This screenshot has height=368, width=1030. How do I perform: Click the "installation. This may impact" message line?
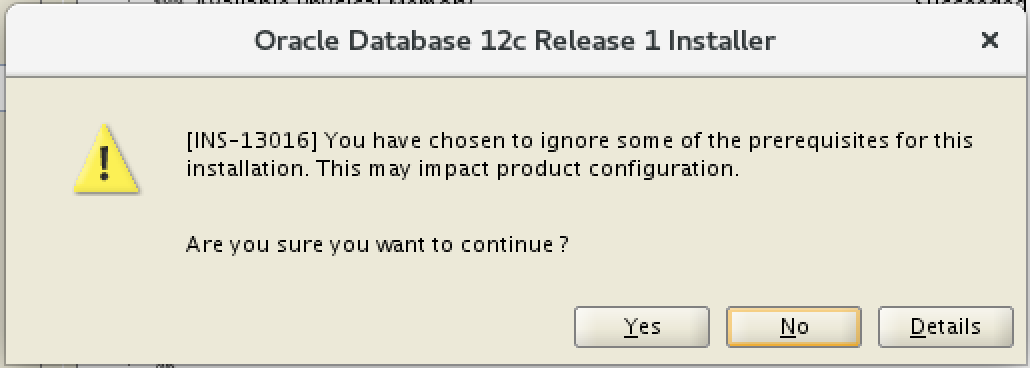click(338, 170)
